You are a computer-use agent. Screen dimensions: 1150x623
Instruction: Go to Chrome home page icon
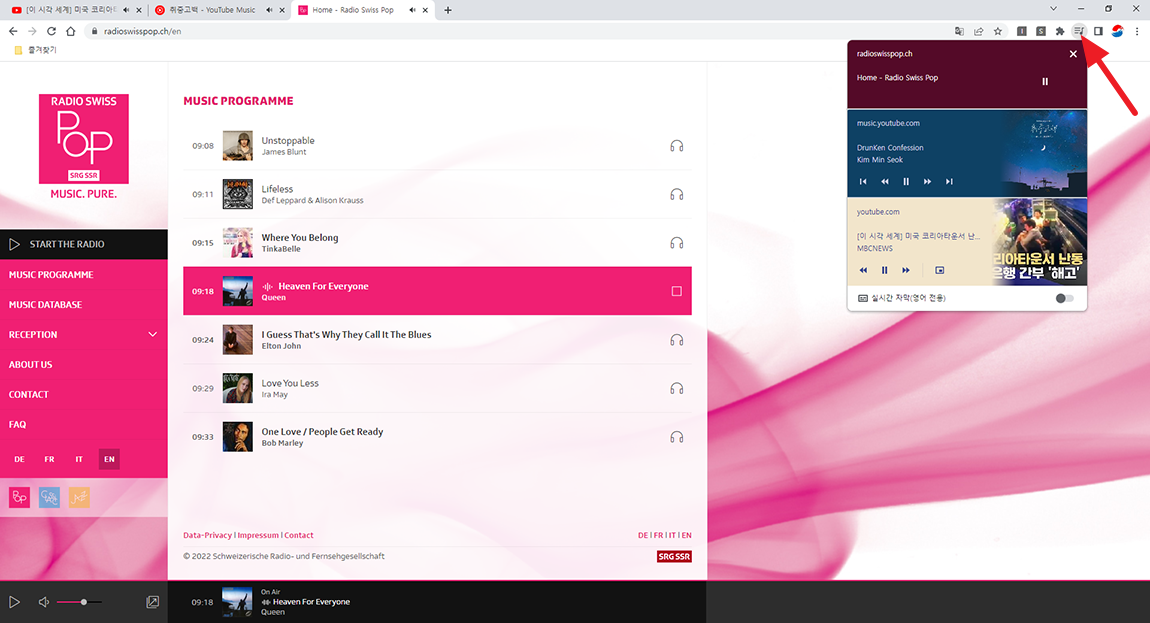click(x=70, y=31)
